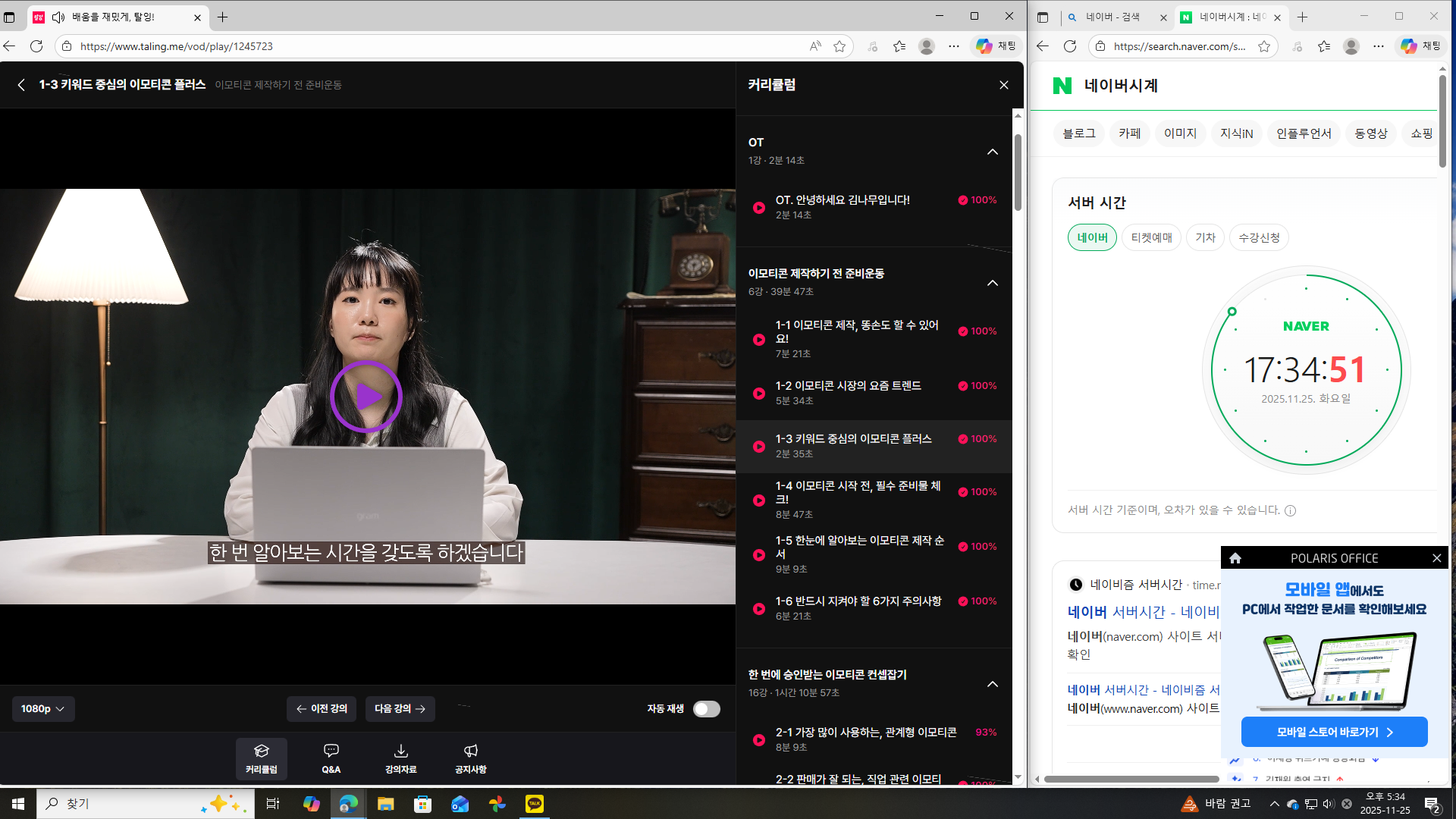1456x819 pixels.
Task: Switch to the 지식iN search tab
Action: tap(1236, 133)
